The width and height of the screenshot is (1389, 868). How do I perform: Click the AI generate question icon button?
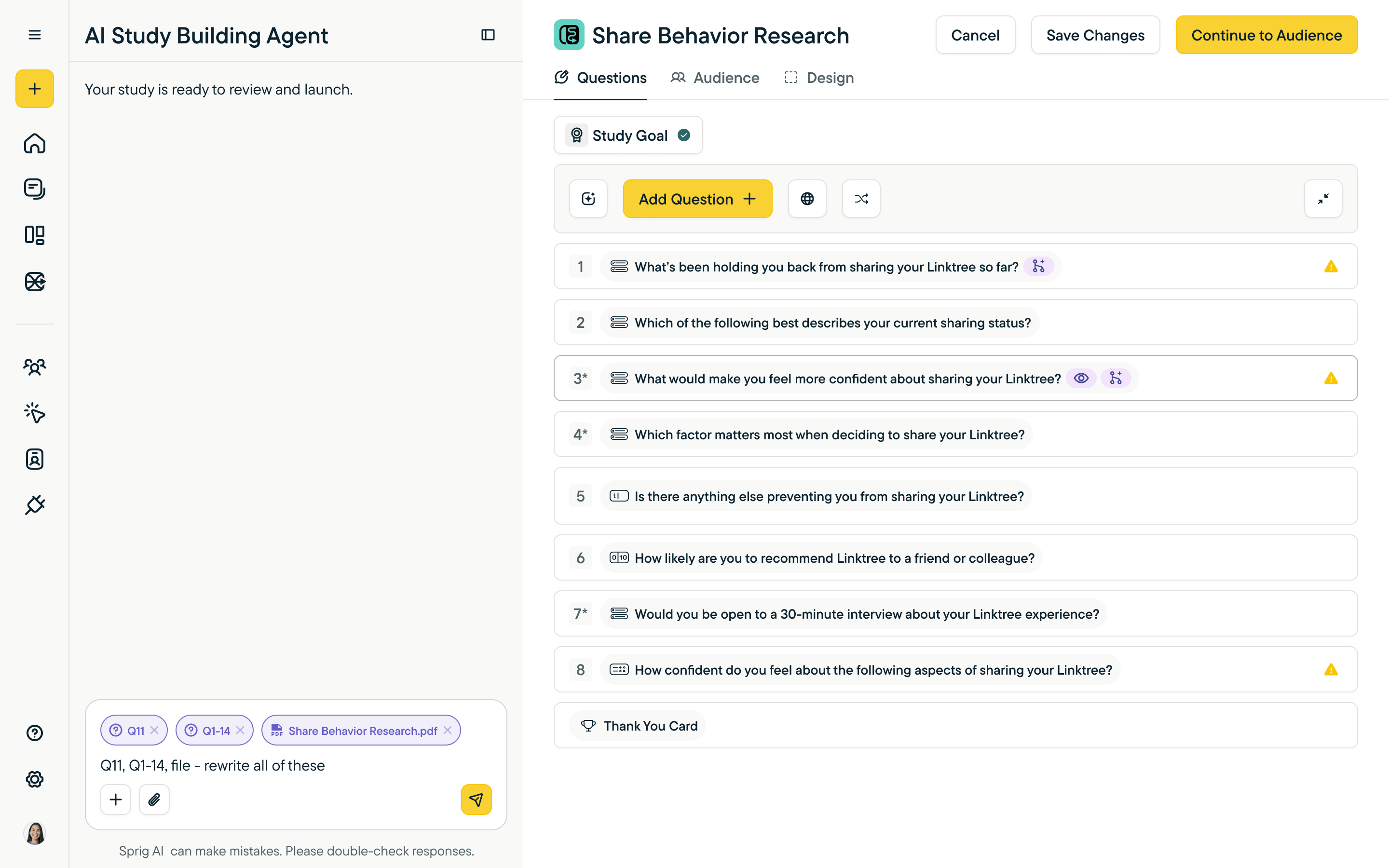tap(588, 199)
